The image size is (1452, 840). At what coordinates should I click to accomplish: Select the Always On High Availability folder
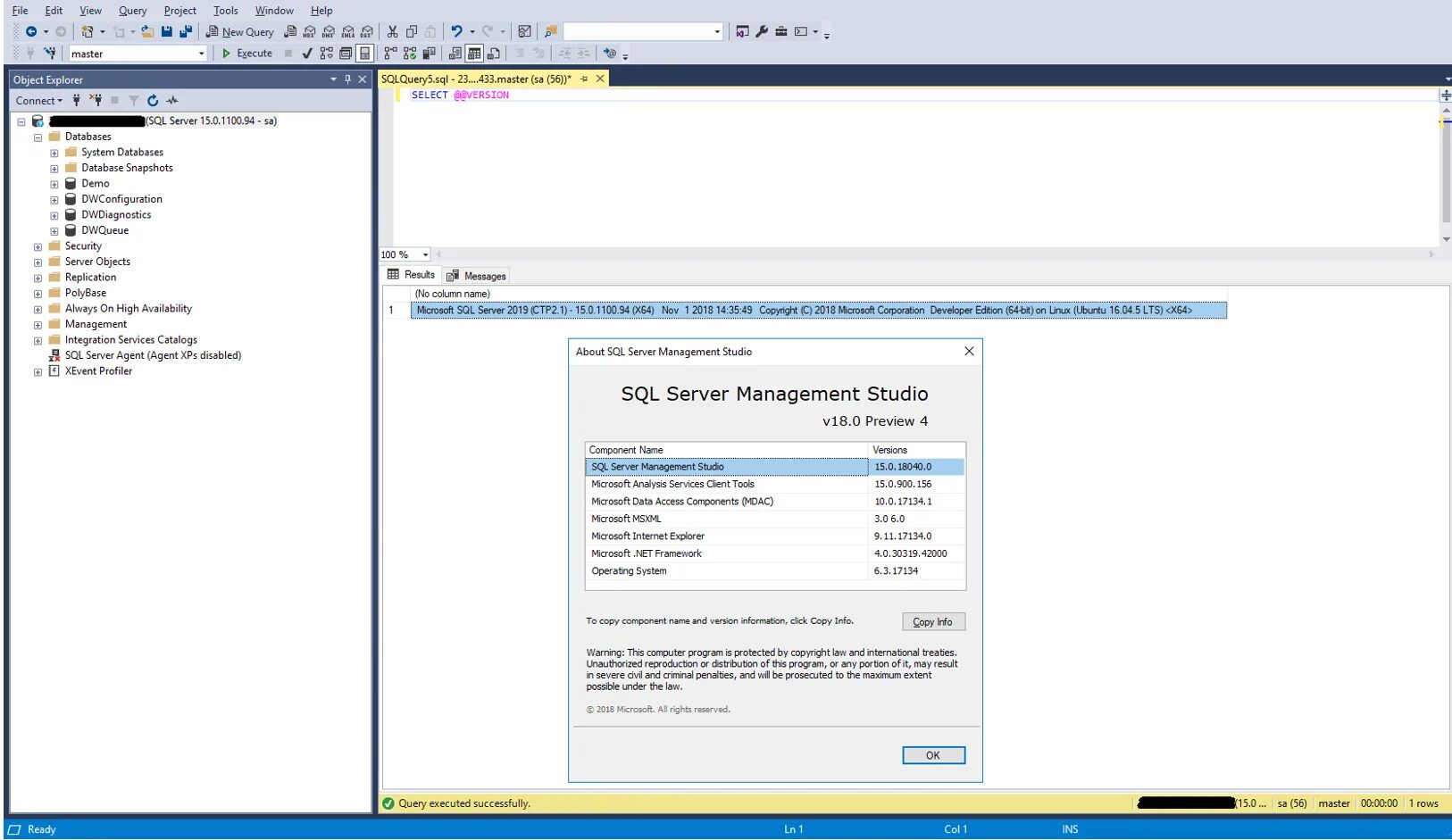129,309
